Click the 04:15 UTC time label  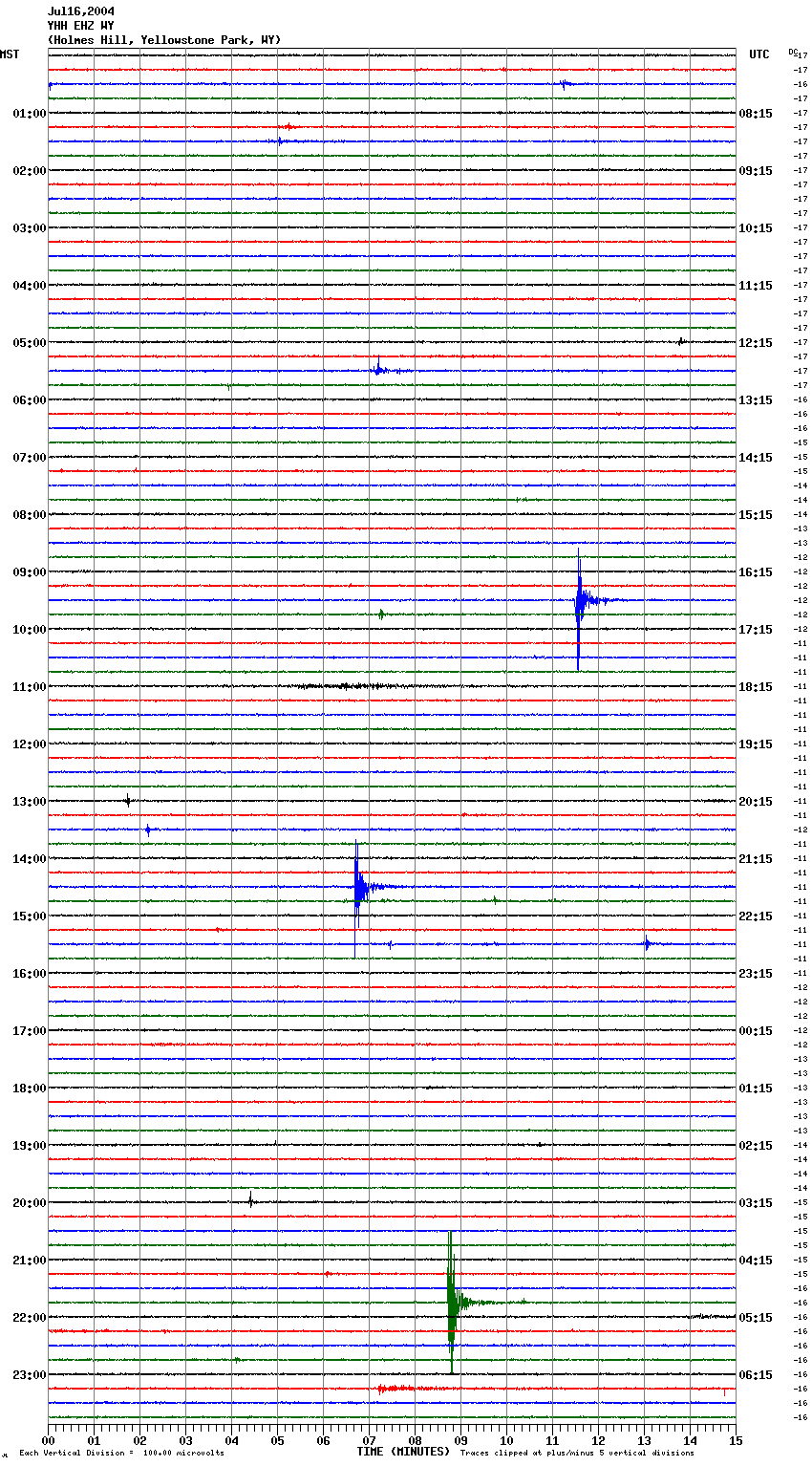756,1261
